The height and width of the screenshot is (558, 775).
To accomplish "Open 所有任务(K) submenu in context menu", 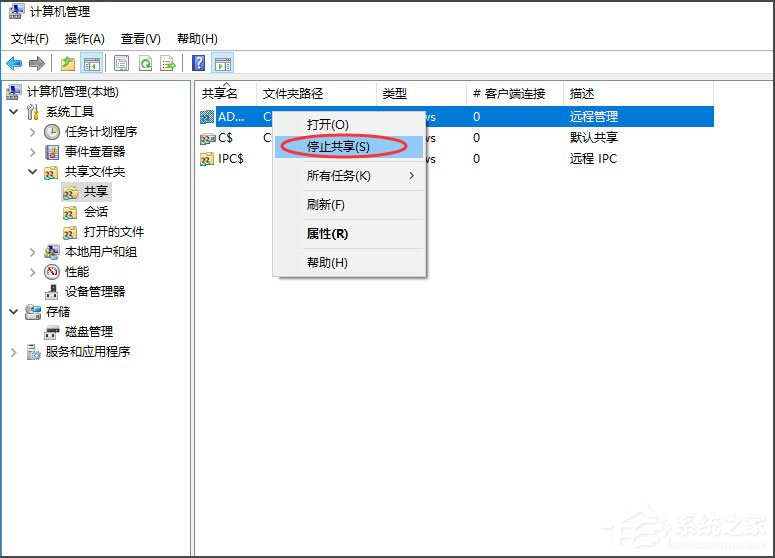I will [338, 176].
